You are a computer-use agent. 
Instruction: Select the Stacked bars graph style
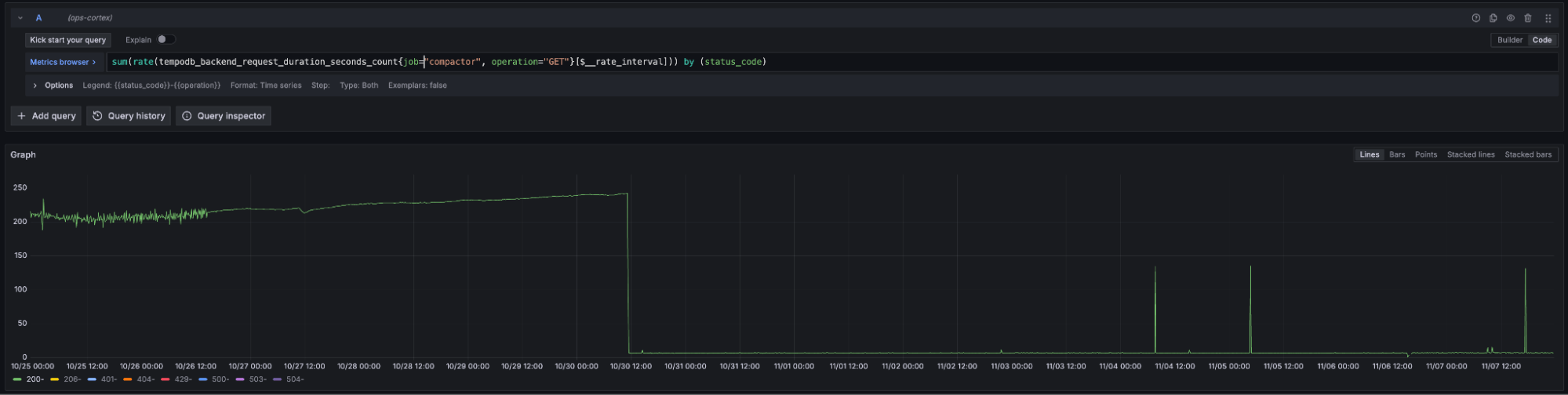tap(1527, 154)
